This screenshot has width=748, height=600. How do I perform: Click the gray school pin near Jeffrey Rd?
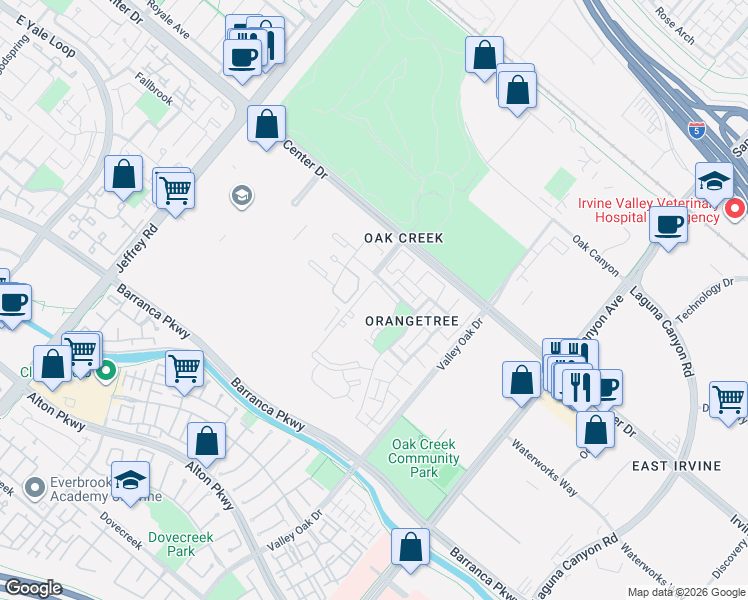point(242,196)
